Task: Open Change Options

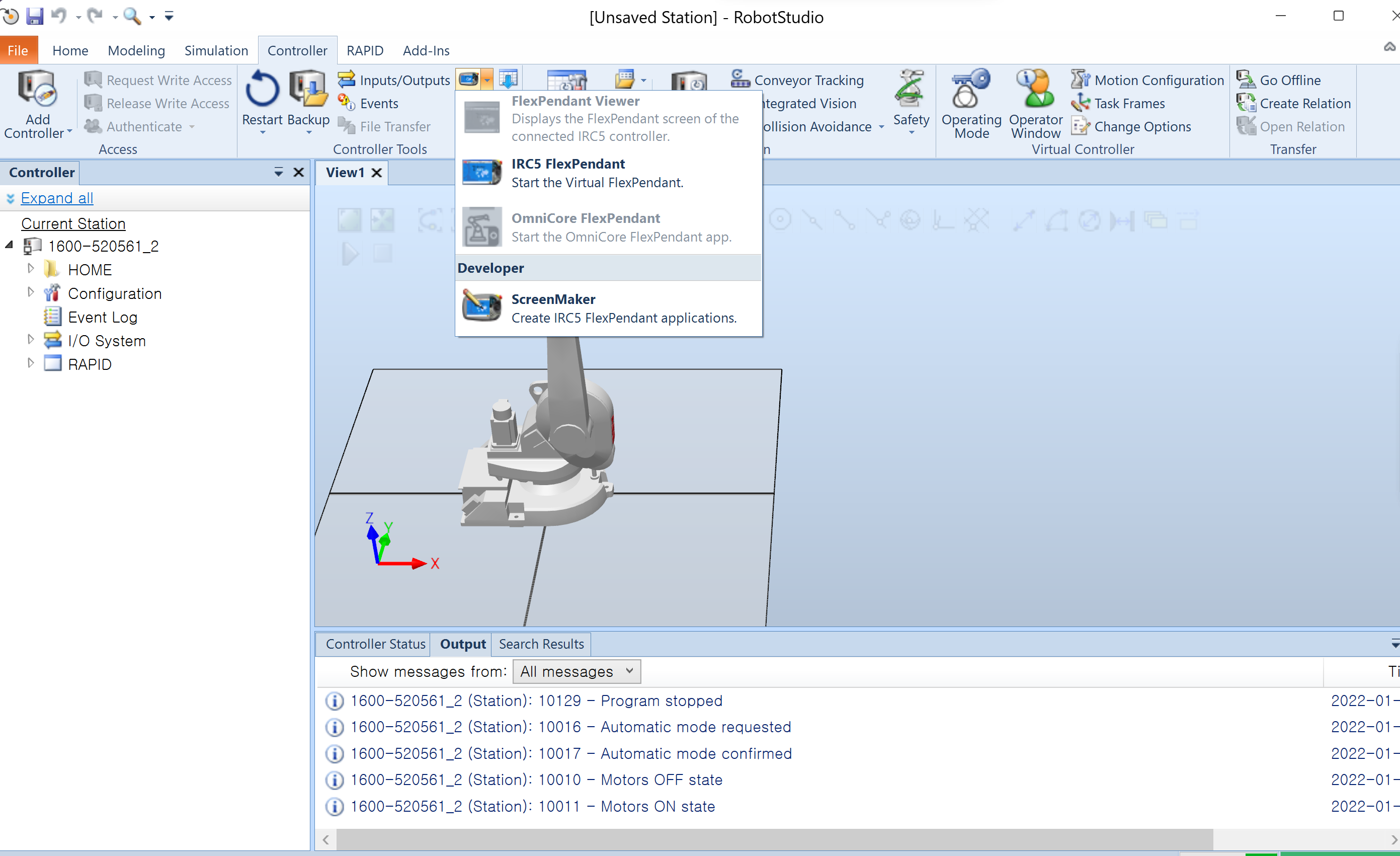Action: point(1131,126)
